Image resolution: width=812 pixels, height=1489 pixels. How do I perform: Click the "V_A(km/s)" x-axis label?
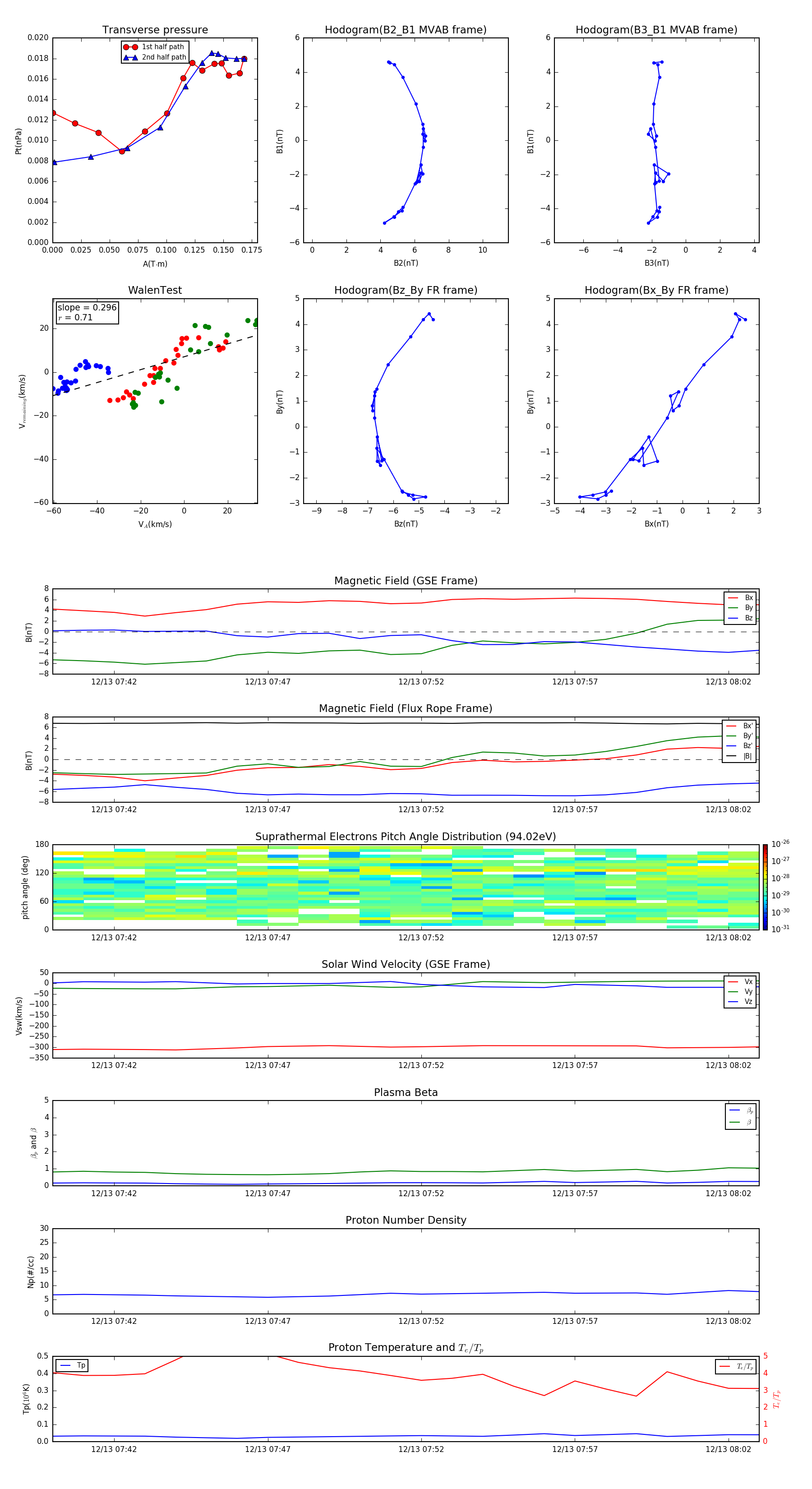point(155,524)
